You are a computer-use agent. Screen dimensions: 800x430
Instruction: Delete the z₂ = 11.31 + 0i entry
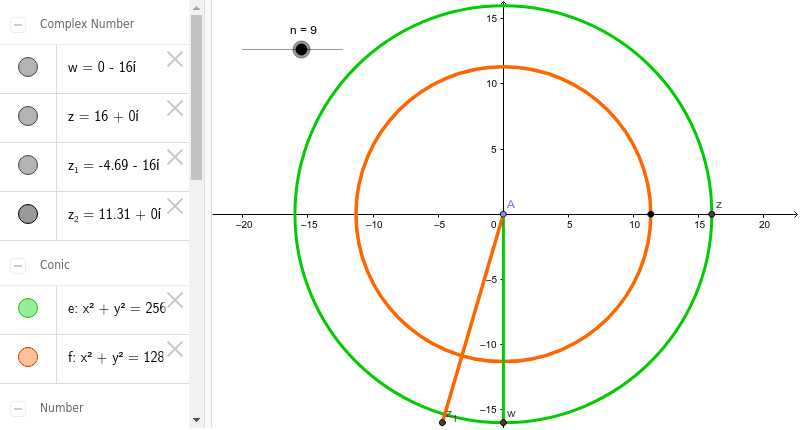click(x=175, y=206)
